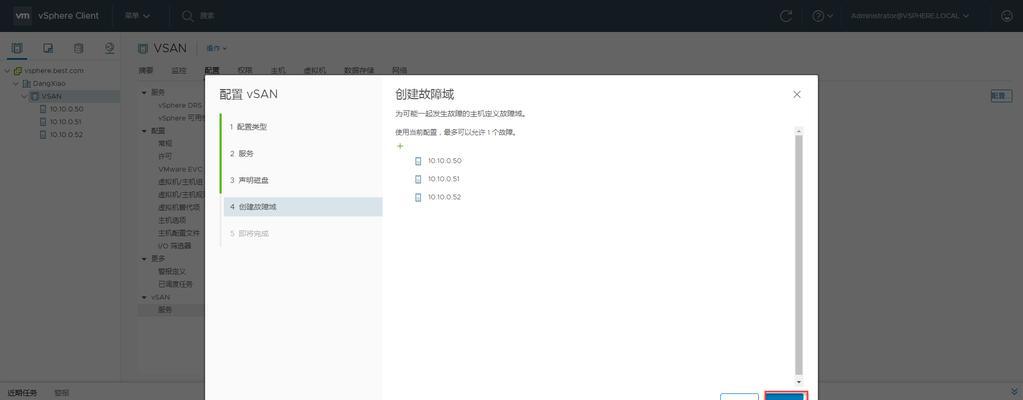The image size is (1023, 400).
Task: Open the VMs and templates inventory view
Action: (48, 48)
